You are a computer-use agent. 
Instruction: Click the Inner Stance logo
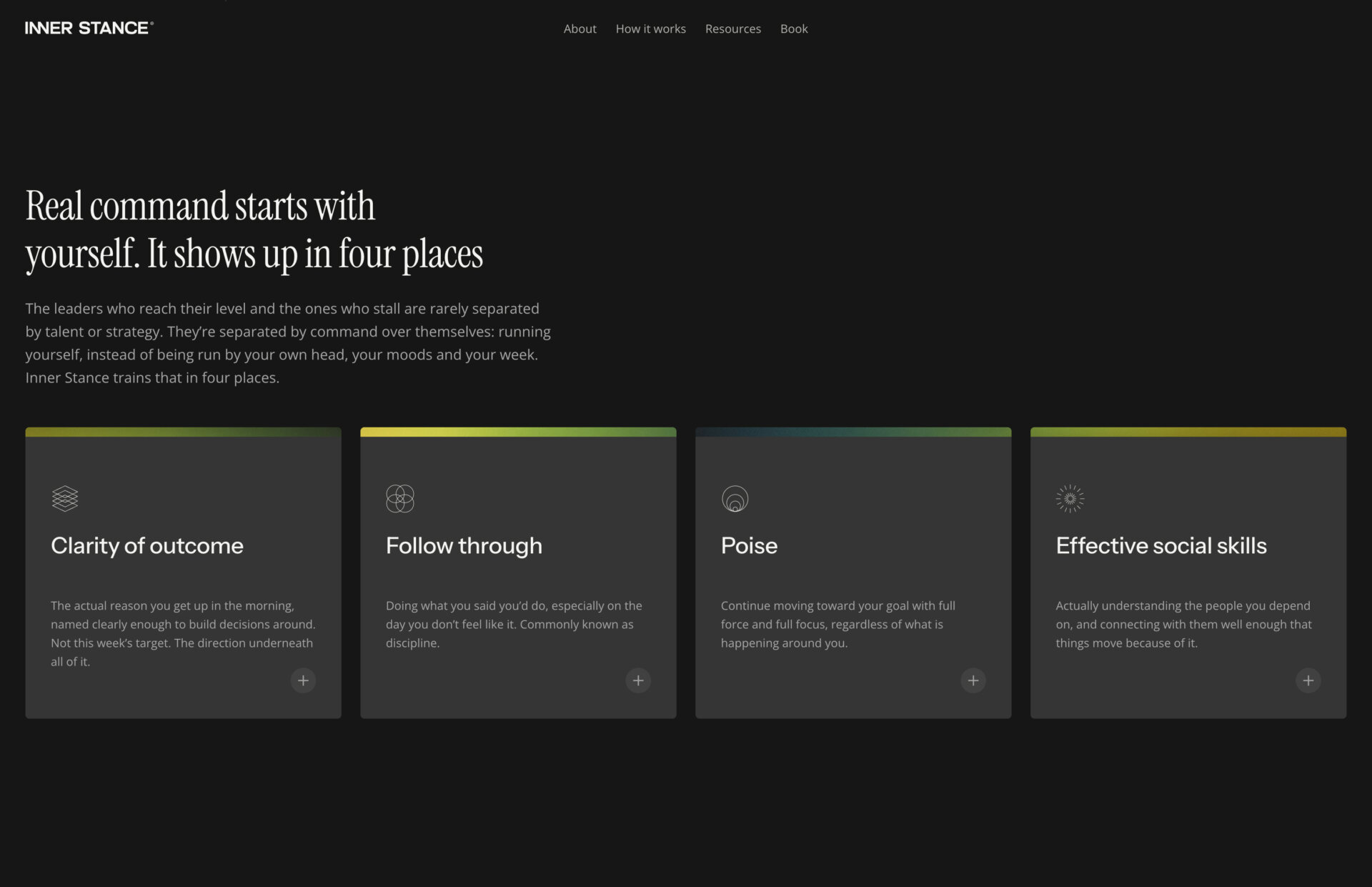pos(89,28)
